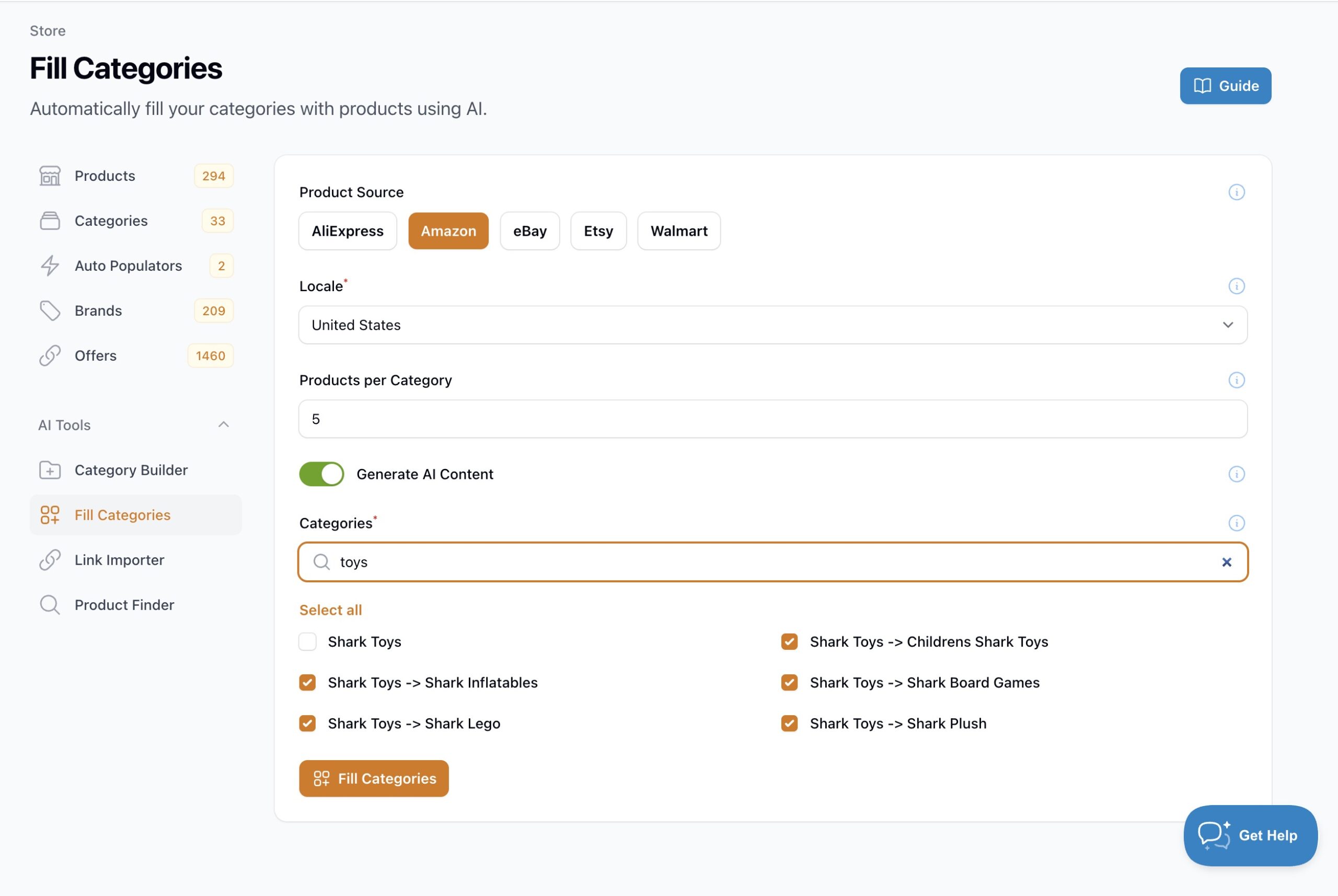Check the Shark Toys parent category checkbox

tap(307, 642)
